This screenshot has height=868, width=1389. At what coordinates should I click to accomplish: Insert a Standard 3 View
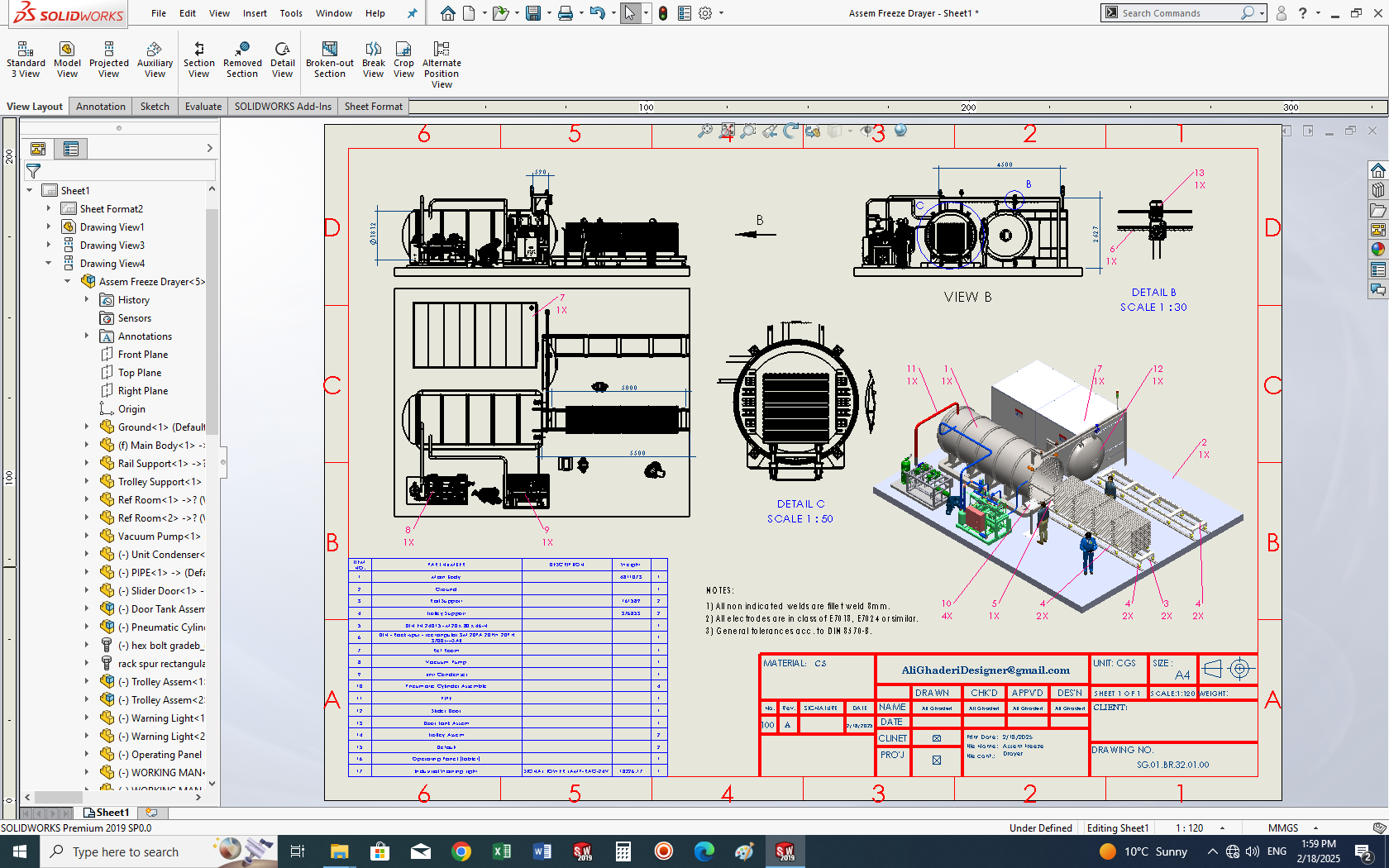pyautogui.click(x=26, y=60)
